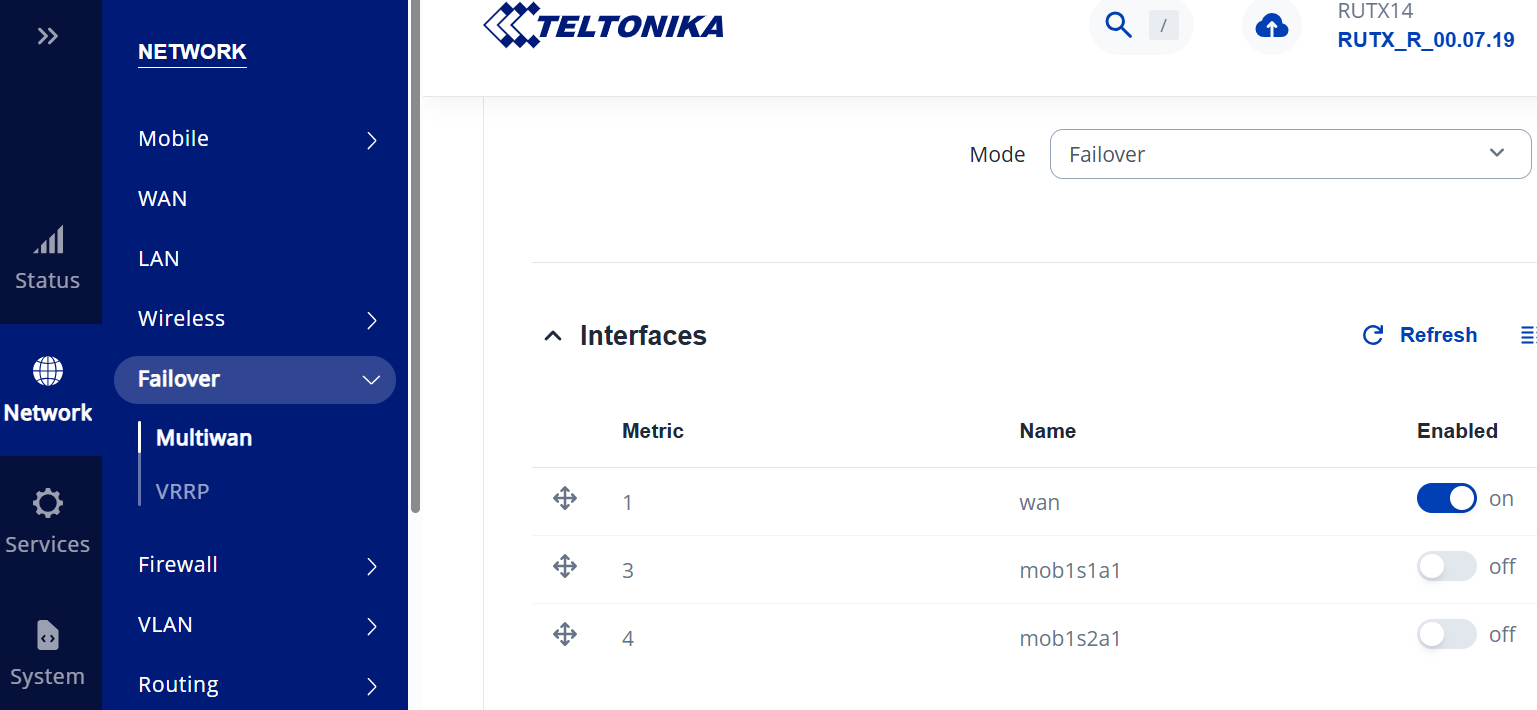Image resolution: width=1537 pixels, height=710 pixels.
Task: Click the cloud firmware upload icon
Action: 1271,26
